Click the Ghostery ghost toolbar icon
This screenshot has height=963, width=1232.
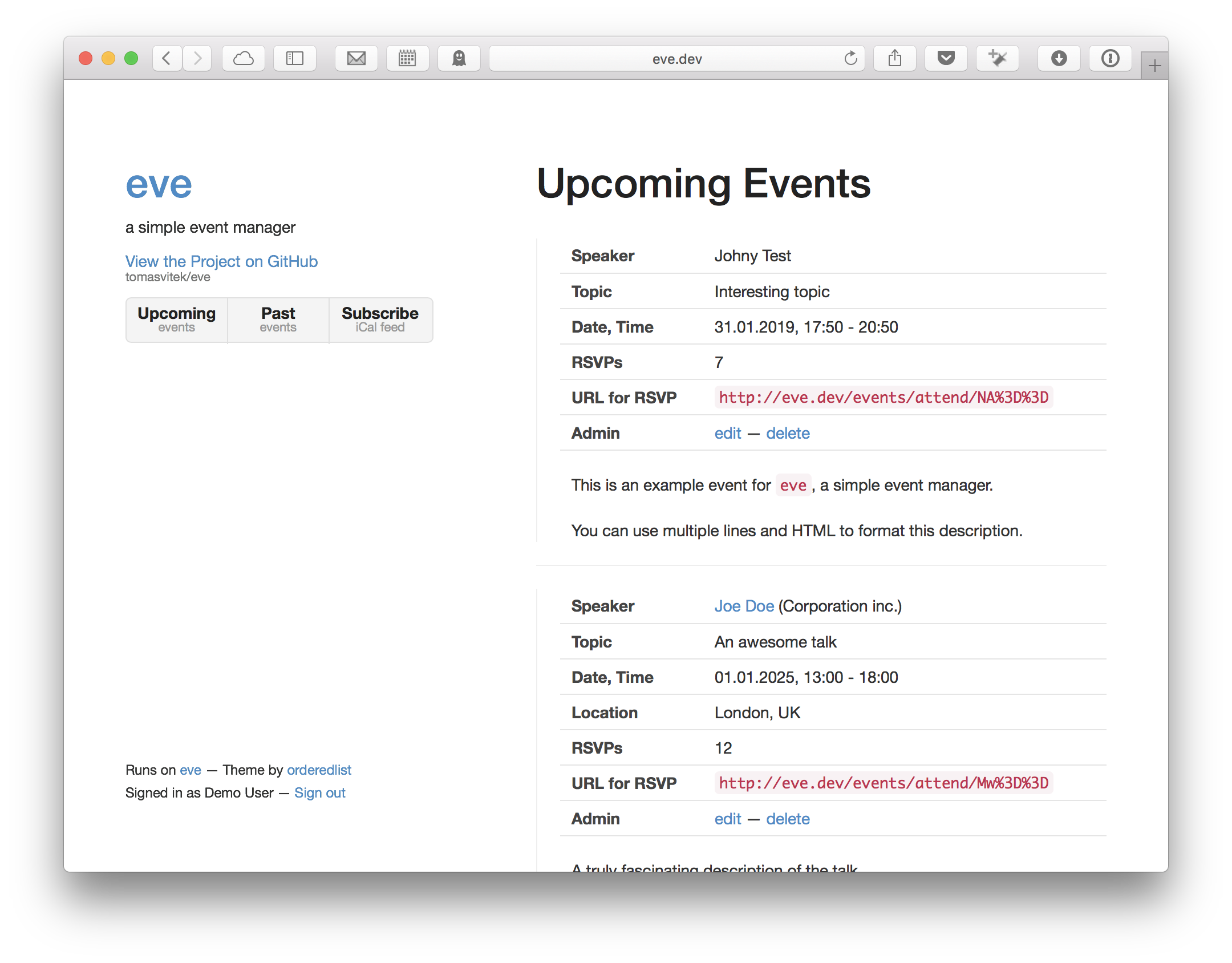point(459,58)
